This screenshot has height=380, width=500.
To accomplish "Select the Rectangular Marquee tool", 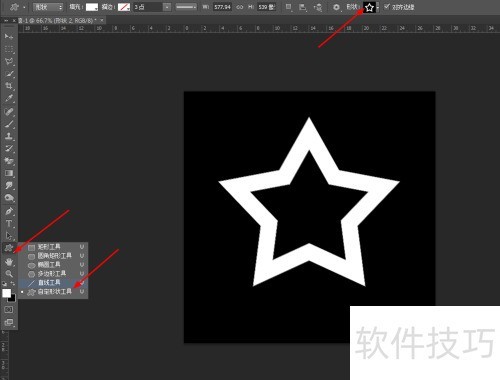I will [x=9, y=49].
